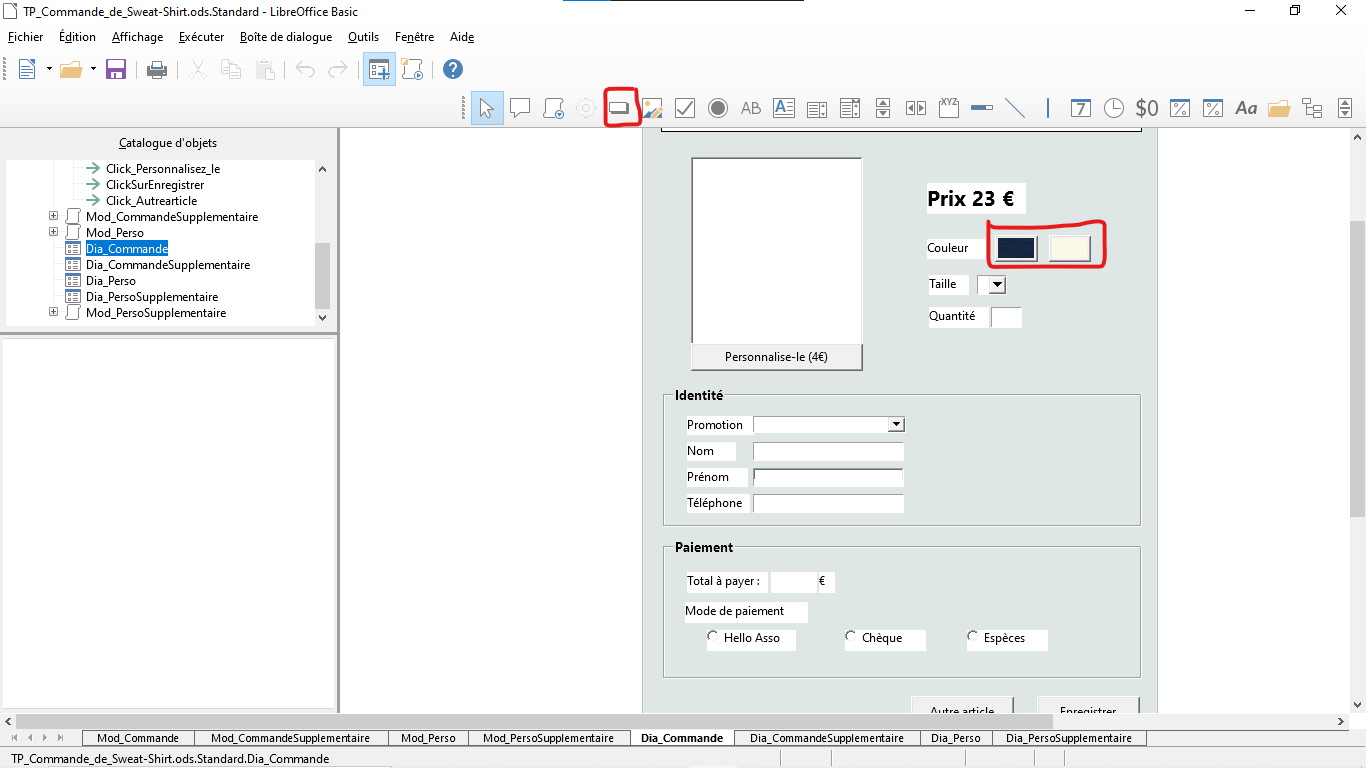Select Dia_CommandeSupplementaire in object catalog
This screenshot has width=1366, height=768.
168,265
